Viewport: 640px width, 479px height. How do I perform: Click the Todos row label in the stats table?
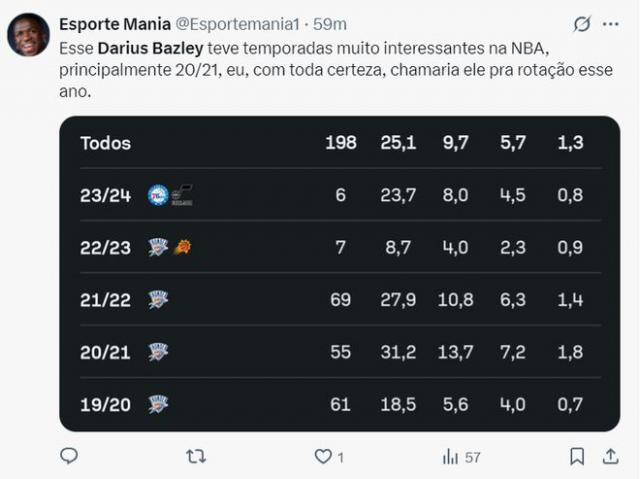105,143
